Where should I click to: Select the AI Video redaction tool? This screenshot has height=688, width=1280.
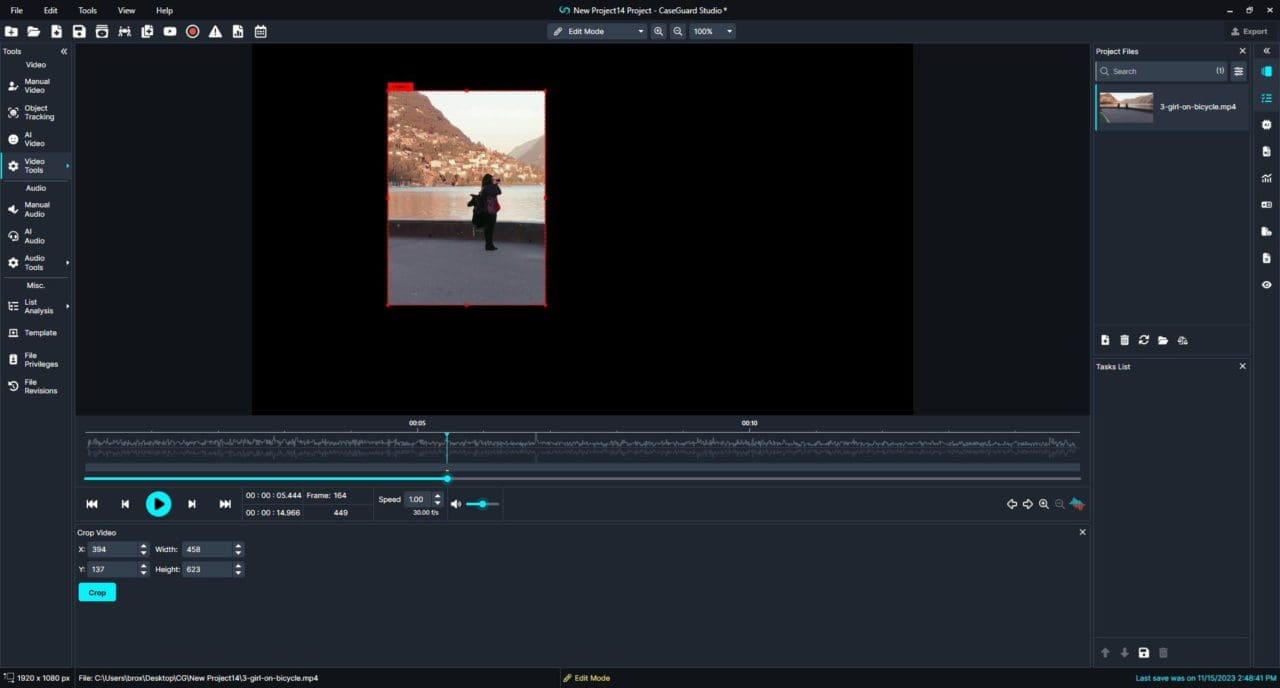coord(36,138)
